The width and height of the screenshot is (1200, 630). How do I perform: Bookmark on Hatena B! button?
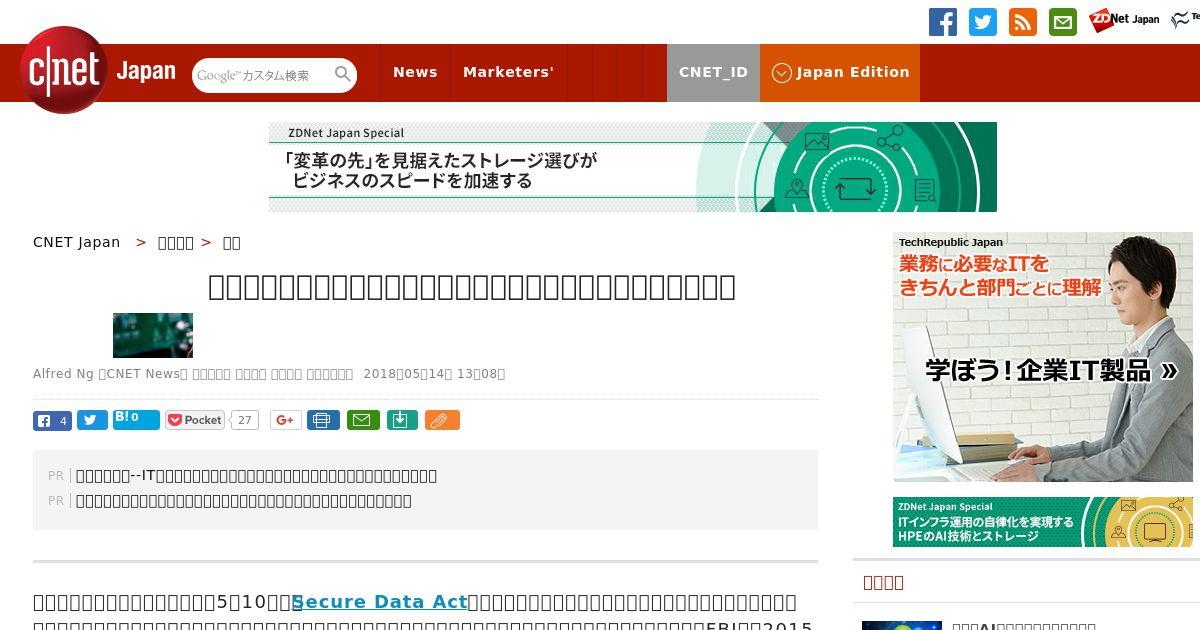click(x=136, y=419)
